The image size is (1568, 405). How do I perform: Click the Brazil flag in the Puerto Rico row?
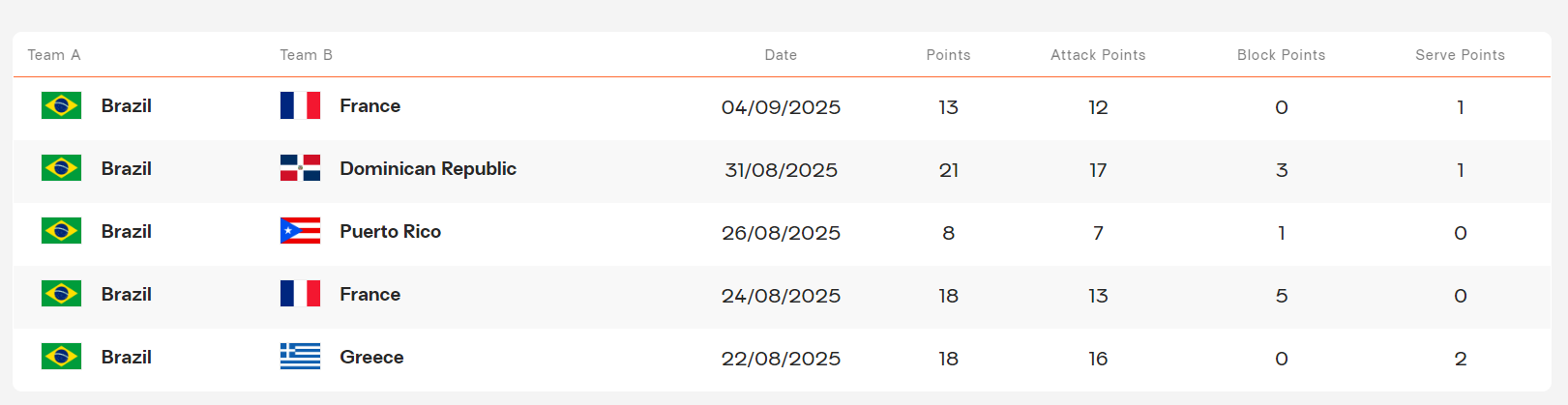click(x=61, y=231)
